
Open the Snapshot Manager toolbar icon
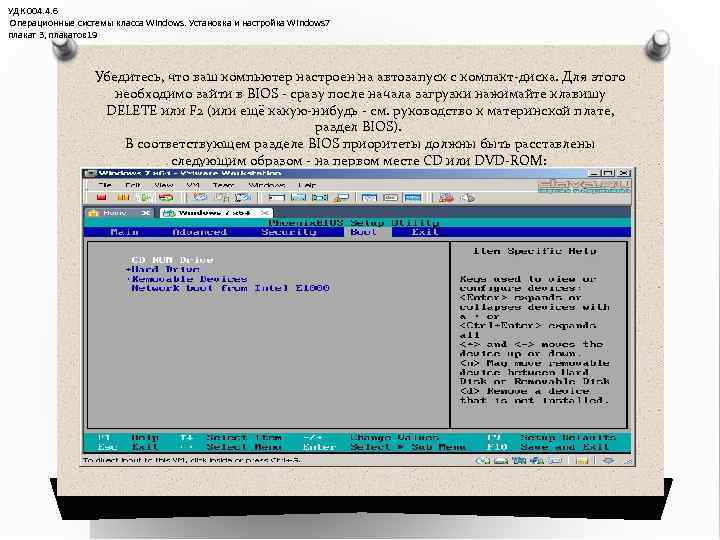click(x=243, y=197)
